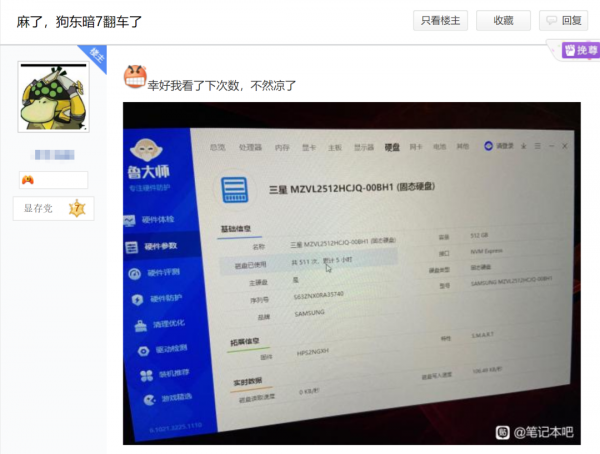Image resolution: width=600 pixels, height=454 pixels.
Task: Click the 拓展信息 section heading
Action: click(x=245, y=341)
